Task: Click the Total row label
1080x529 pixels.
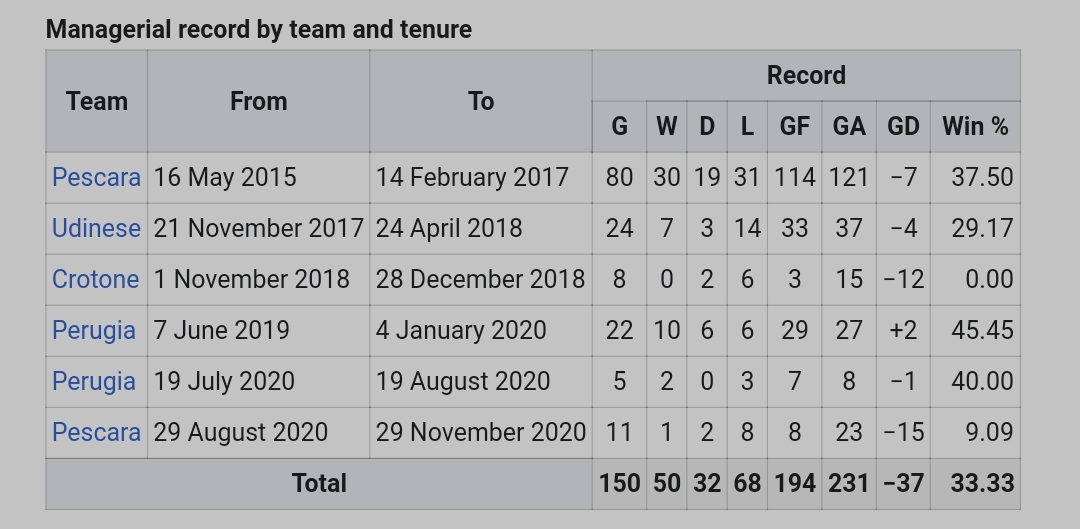Action: point(319,483)
